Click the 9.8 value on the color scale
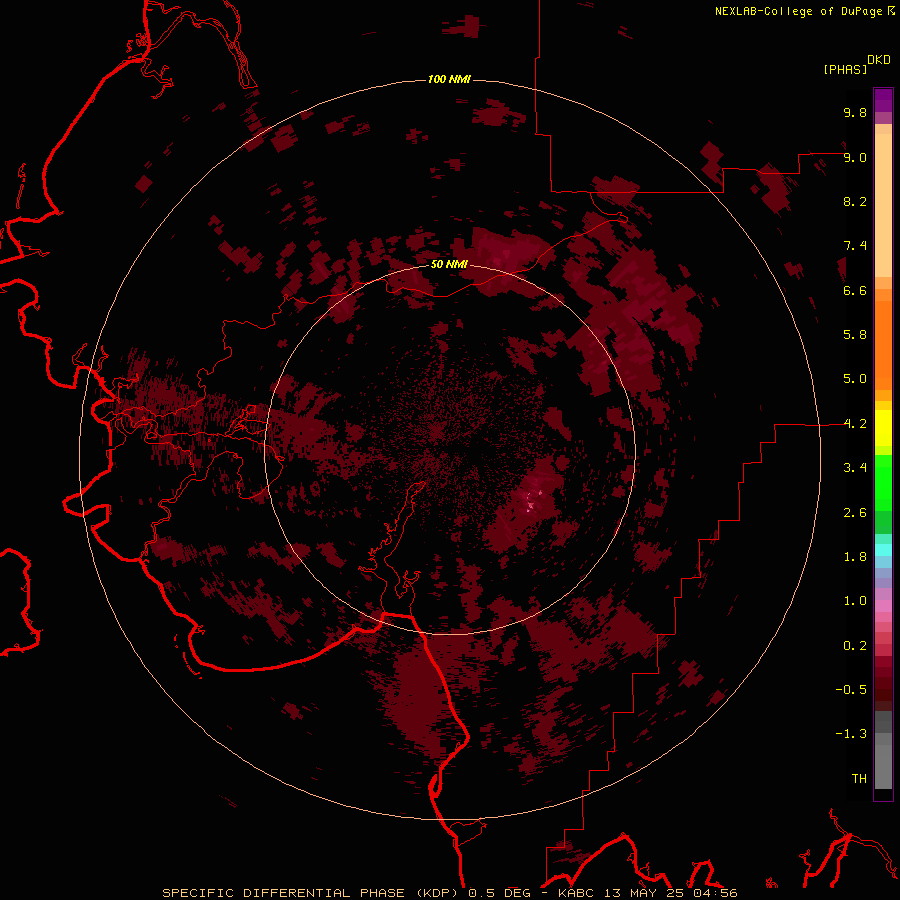Screen dimensions: 900x900 coord(855,112)
